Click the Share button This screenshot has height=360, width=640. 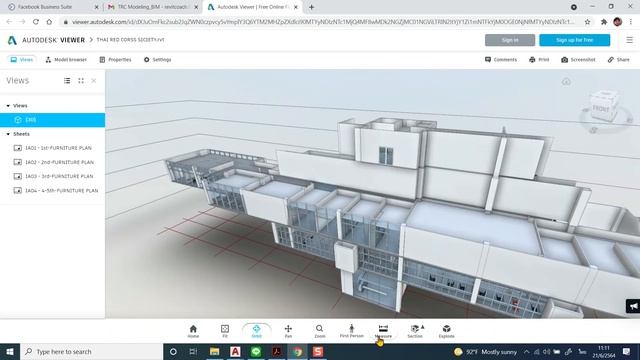tap(618, 60)
